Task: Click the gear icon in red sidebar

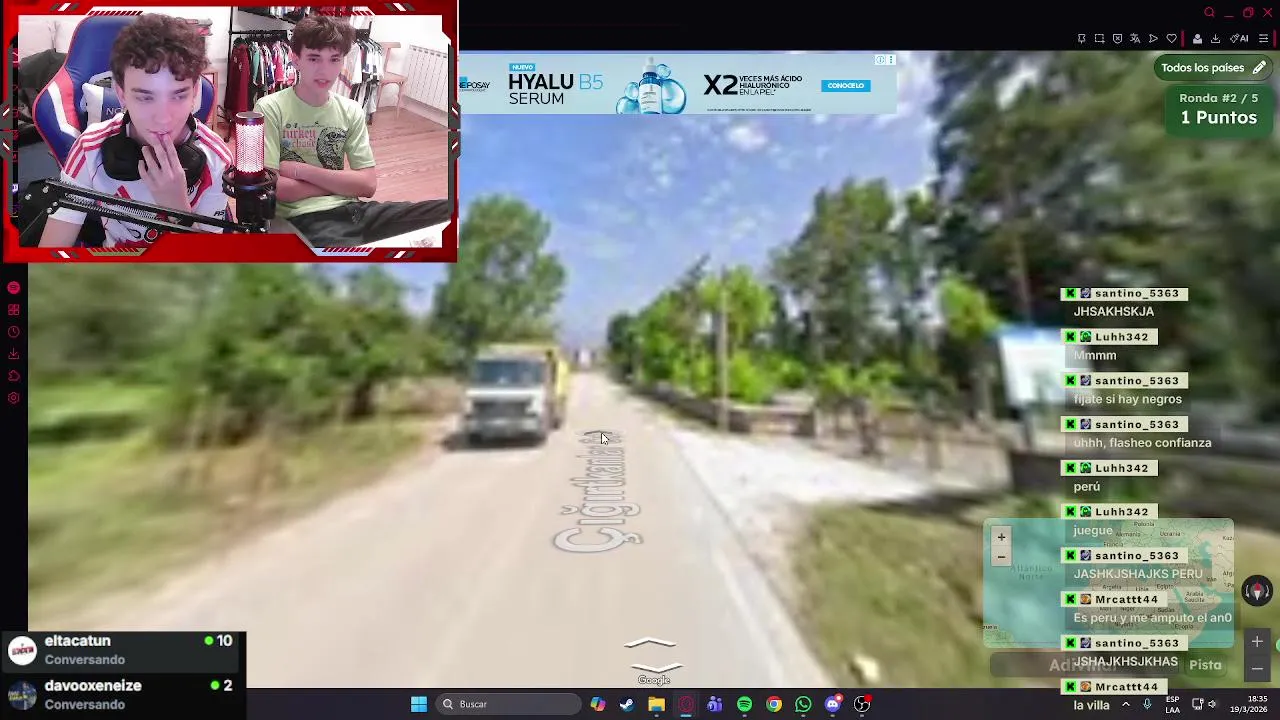Action: 14,398
